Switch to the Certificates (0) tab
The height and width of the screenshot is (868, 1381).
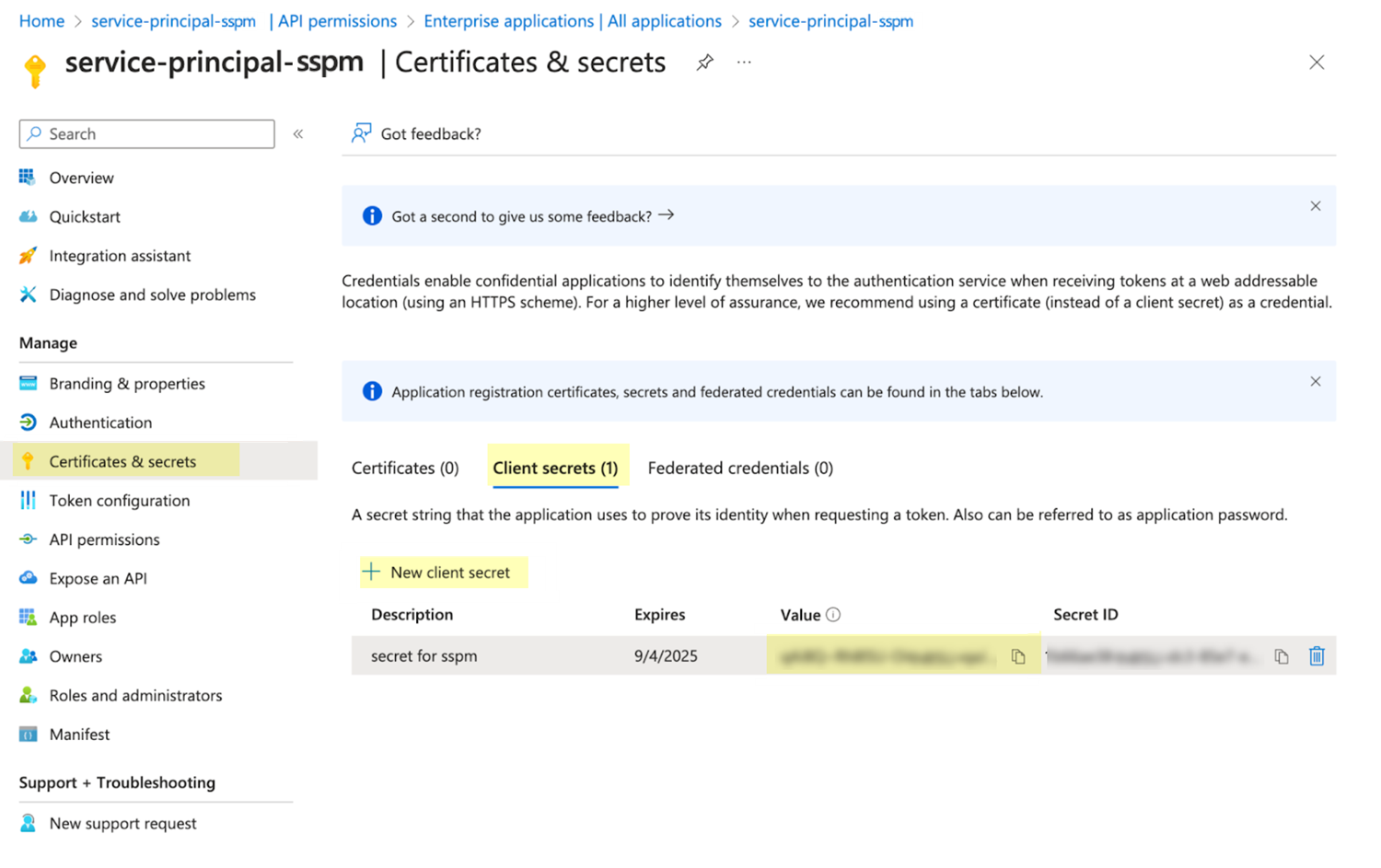coord(405,469)
